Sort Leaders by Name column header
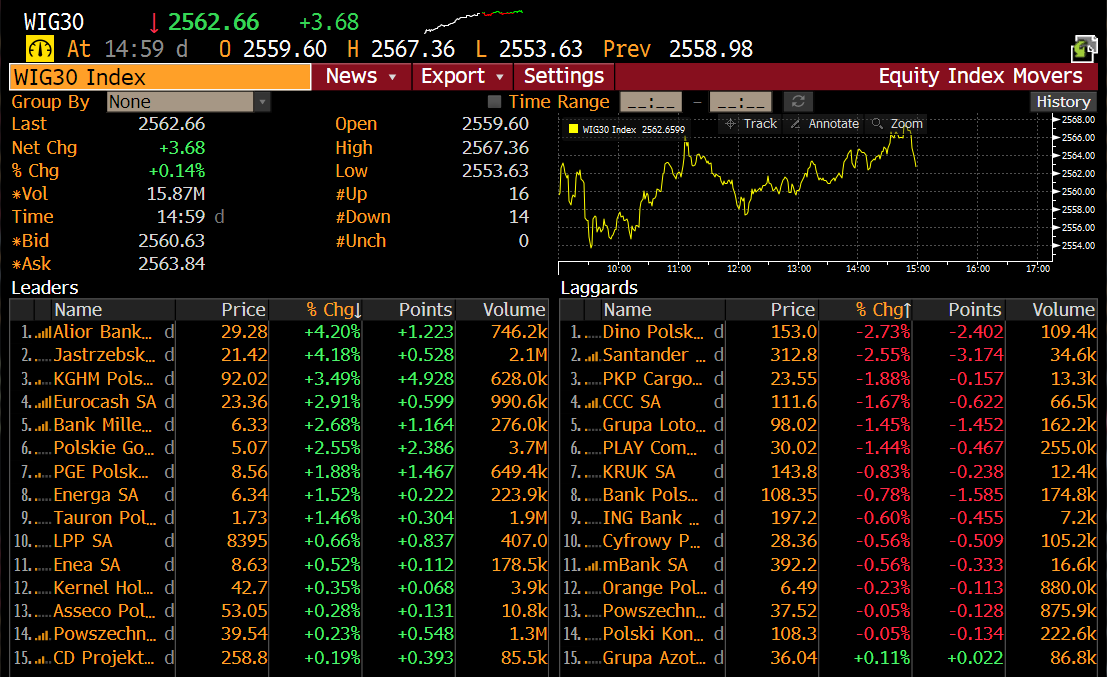1107x677 pixels. (x=104, y=310)
